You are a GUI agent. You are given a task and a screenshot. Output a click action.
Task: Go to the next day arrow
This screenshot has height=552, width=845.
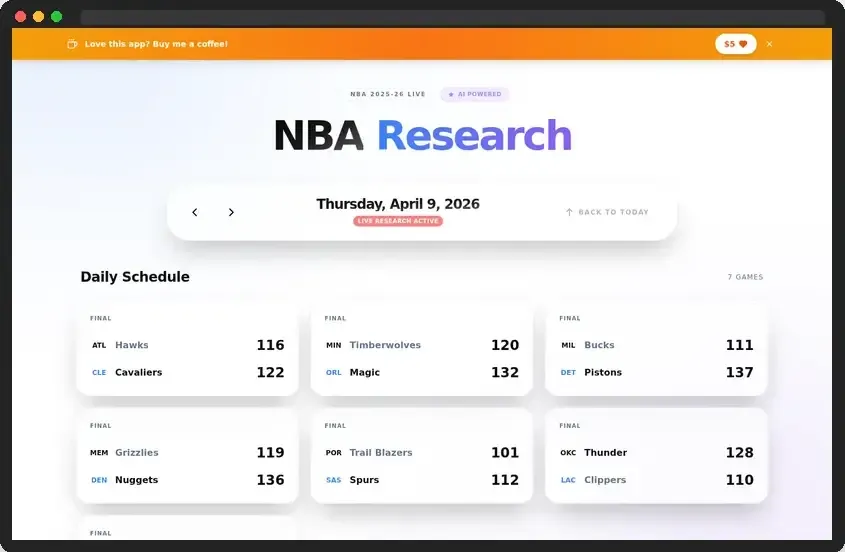(x=231, y=212)
